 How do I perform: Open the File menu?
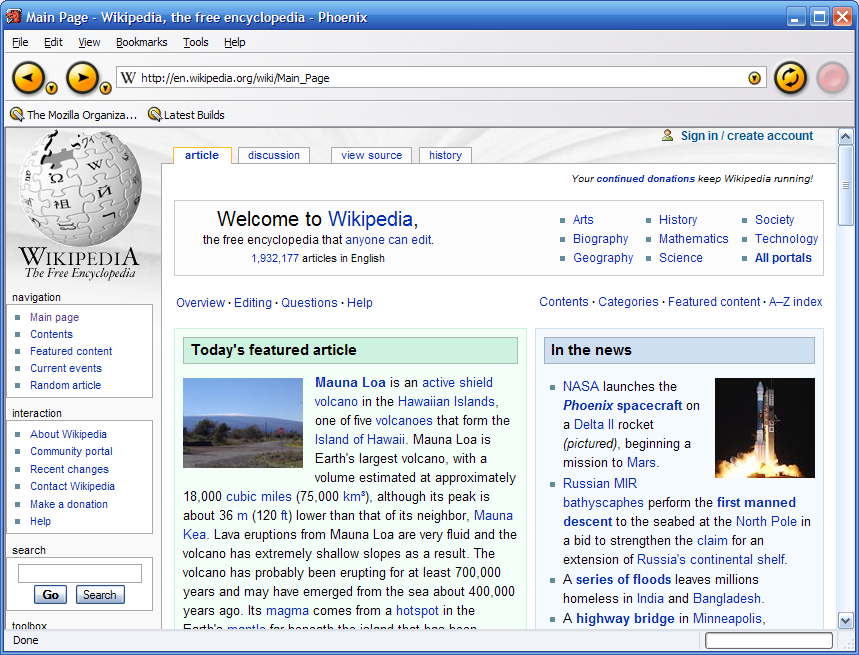pyautogui.click(x=20, y=42)
